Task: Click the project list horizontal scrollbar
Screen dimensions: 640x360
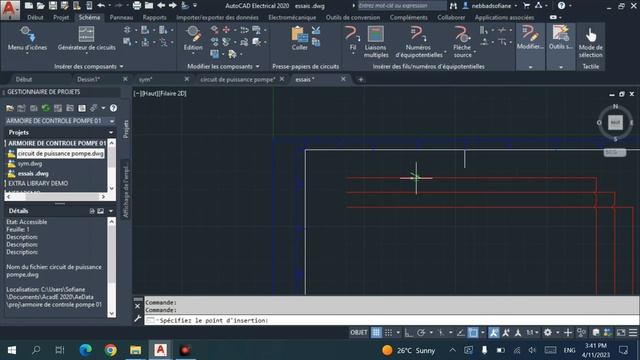Action: (x=56, y=197)
